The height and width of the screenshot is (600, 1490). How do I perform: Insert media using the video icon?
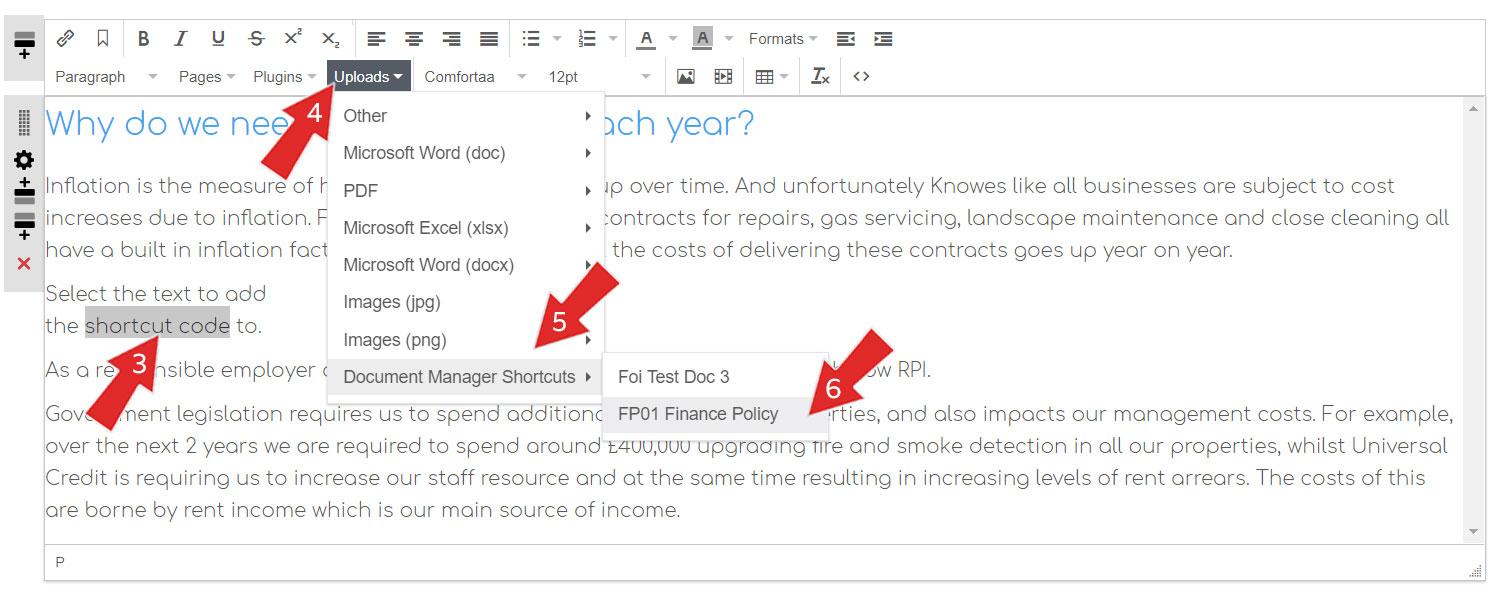pyautogui.click(x=723, y=76)
